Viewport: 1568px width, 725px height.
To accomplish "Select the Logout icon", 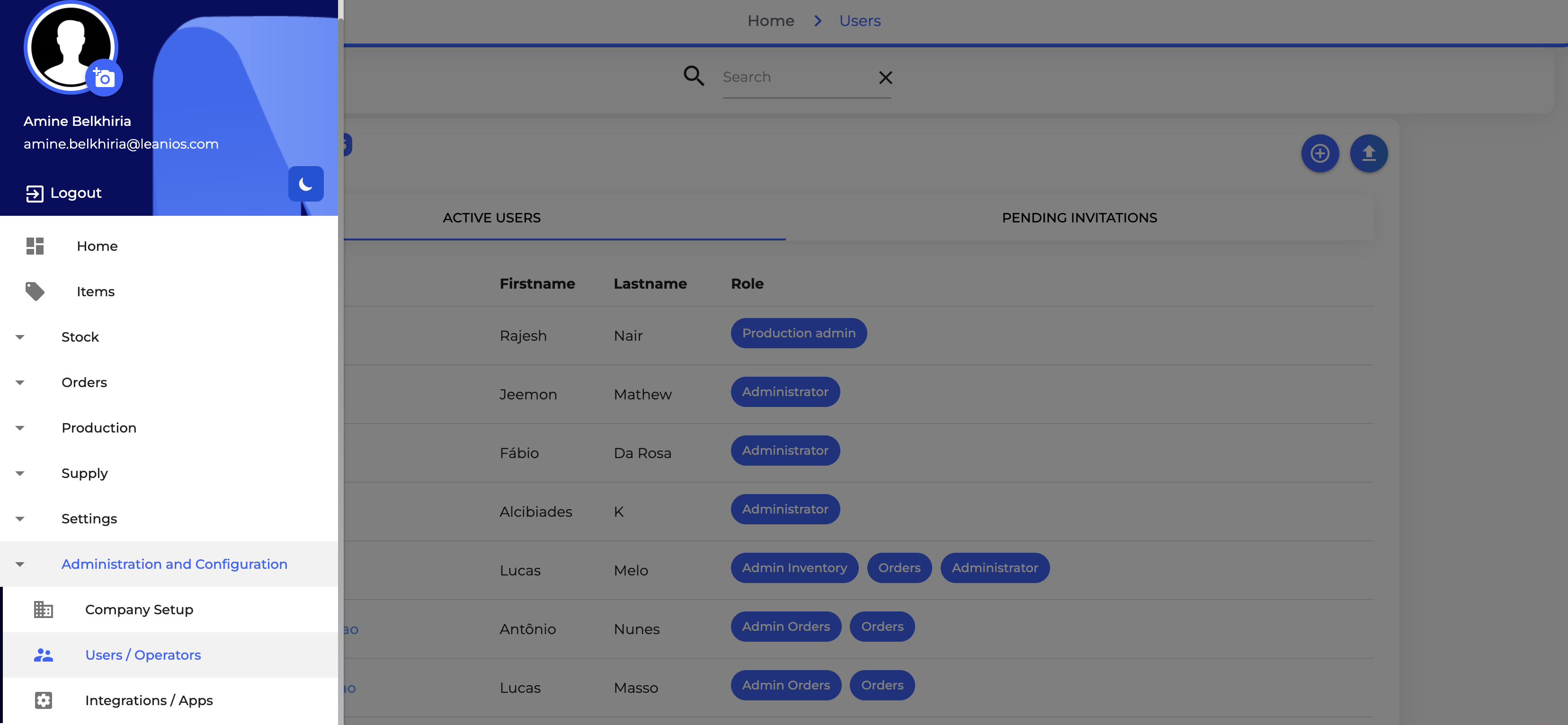I will point(36,193).
